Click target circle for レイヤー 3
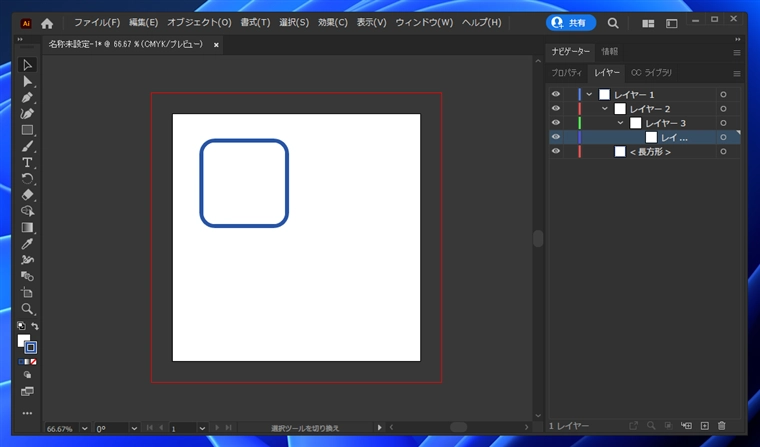The width and height of the screenshot is (760, 447). (723, 123)
